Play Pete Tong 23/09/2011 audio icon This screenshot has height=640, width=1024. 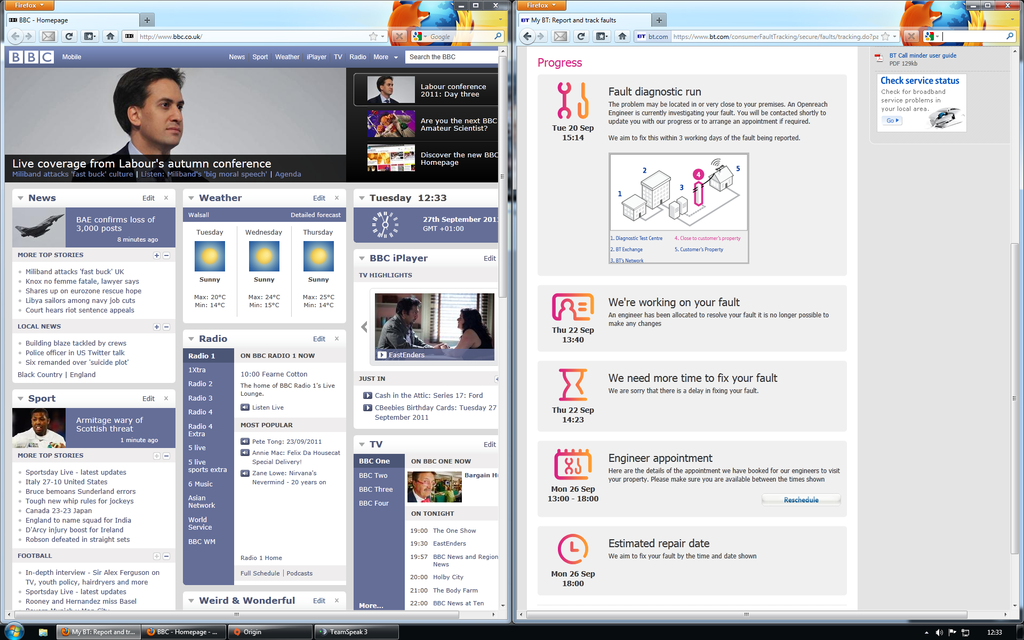(245, 441)
